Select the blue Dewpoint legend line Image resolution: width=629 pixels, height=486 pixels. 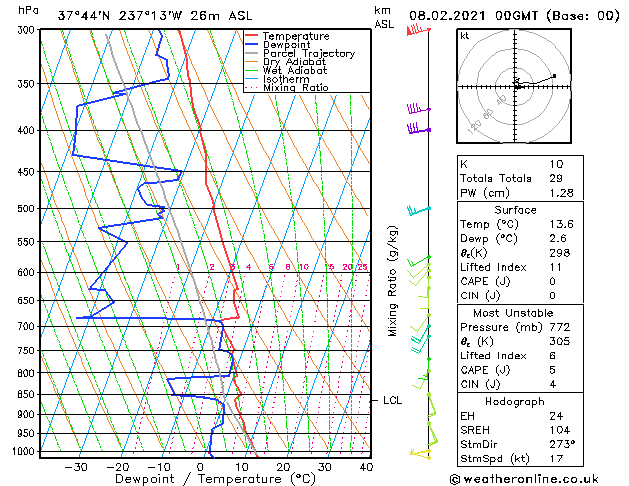(x=252, y=45)
